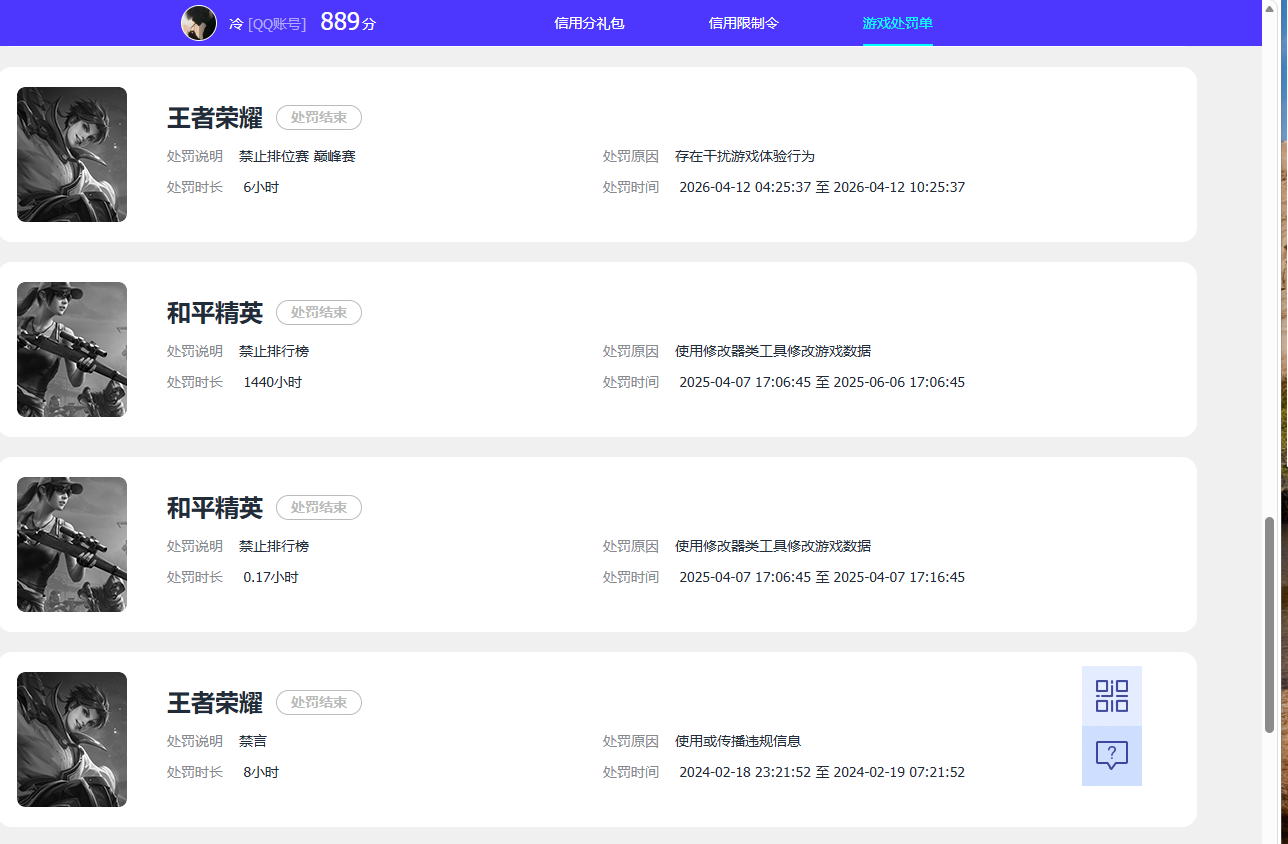Click the 0.17小时 penalty duration
The image size is (1288, 844).
[271, 577]
